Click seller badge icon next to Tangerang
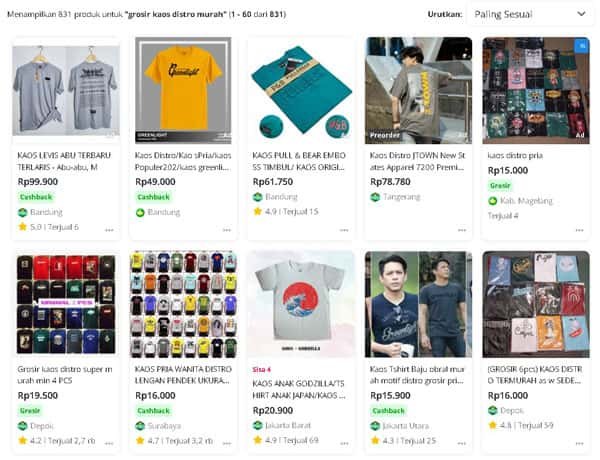The image size is (600, 460). [x=375, y=197]
